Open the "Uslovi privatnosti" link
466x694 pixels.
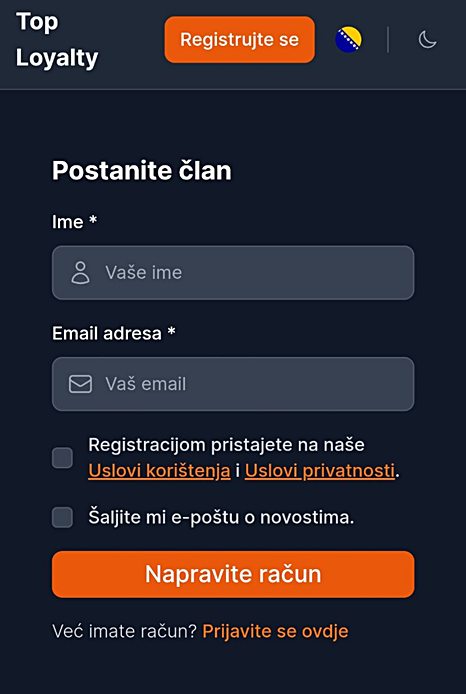[x=320, y=471]
